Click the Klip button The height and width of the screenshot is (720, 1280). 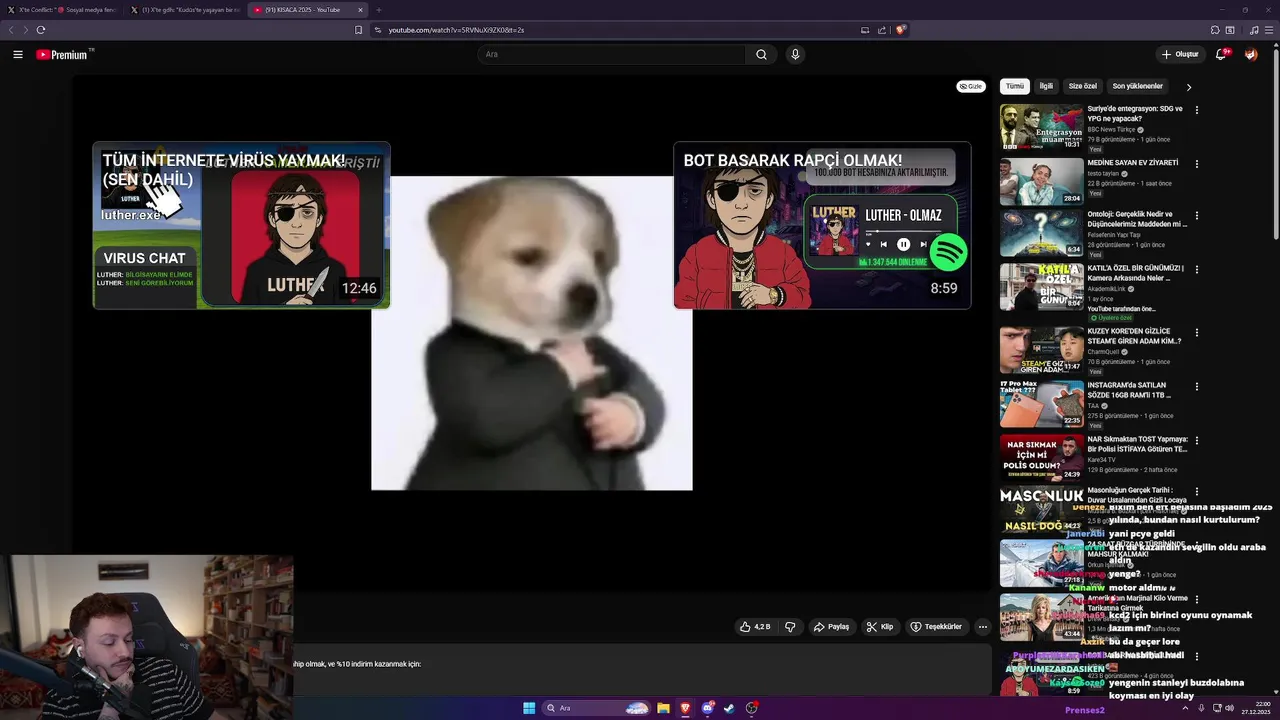(880, 627)
